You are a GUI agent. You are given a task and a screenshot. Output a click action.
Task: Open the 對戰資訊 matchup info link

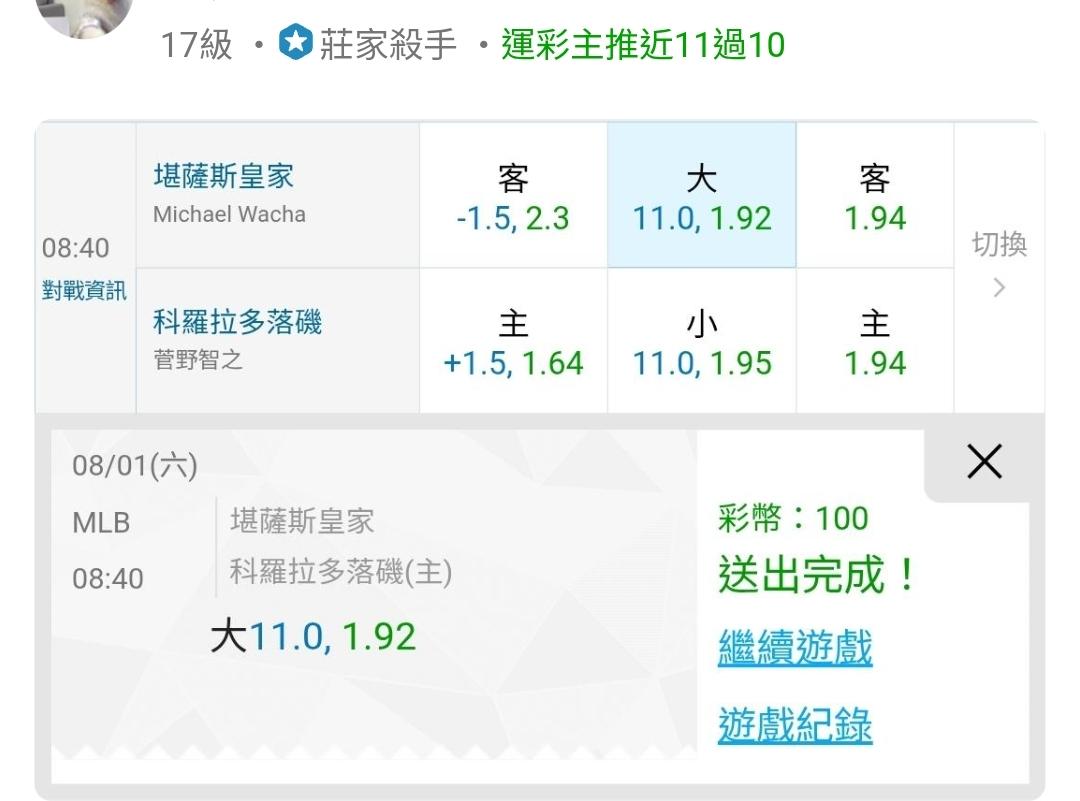pyautogui.click(x=84, y=291)
